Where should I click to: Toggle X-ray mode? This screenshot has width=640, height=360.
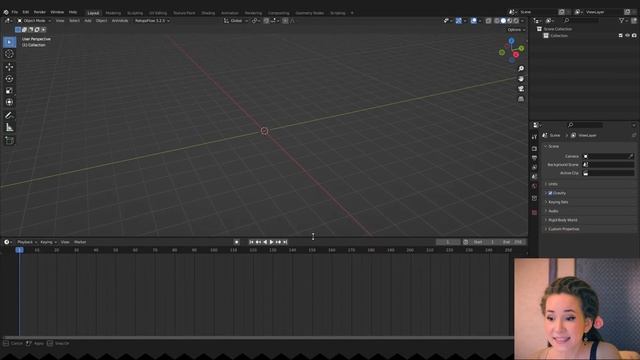pos(489,20)
